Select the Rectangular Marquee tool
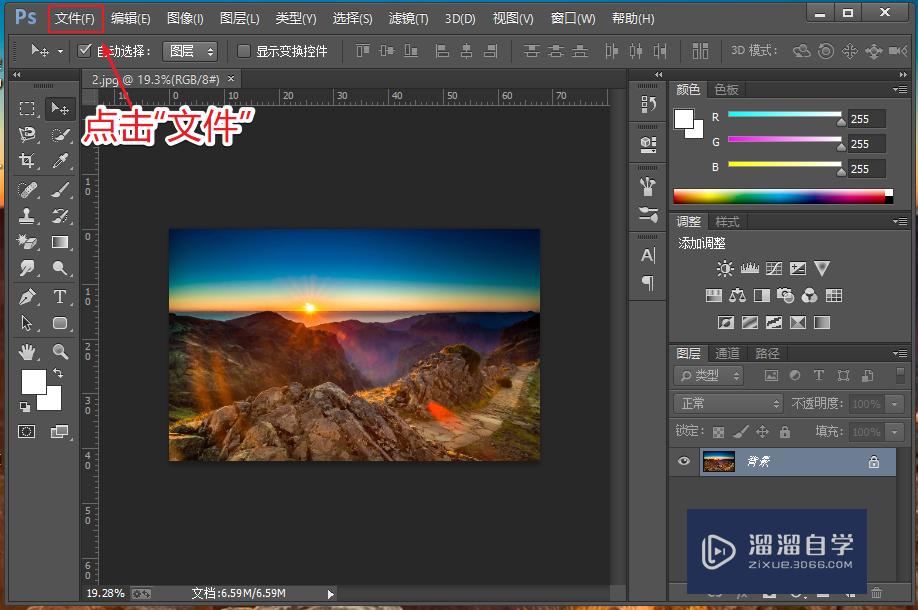 (x=28, y=108)
